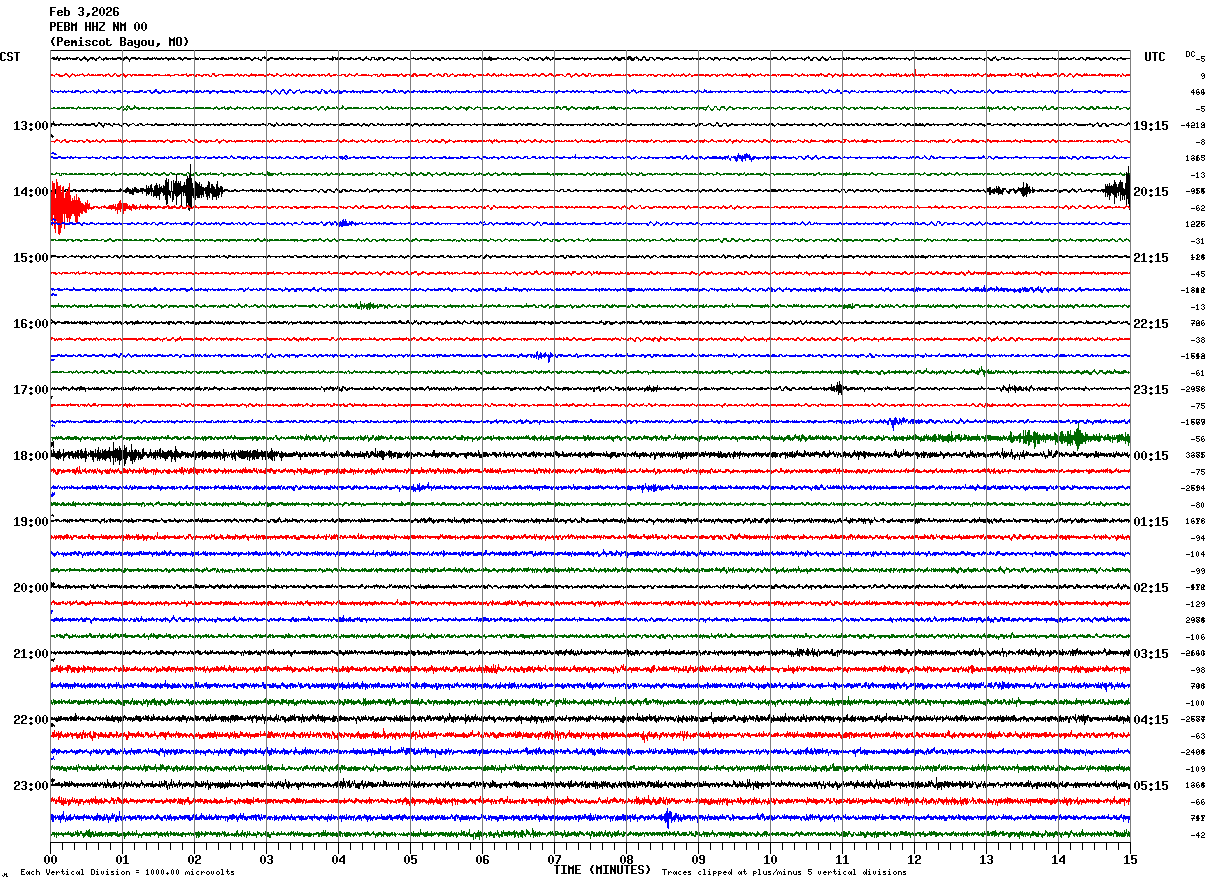Click the TIME (MINUTES) axis label
Viewport: 1210px width, 886px height.
coord(602,870)
